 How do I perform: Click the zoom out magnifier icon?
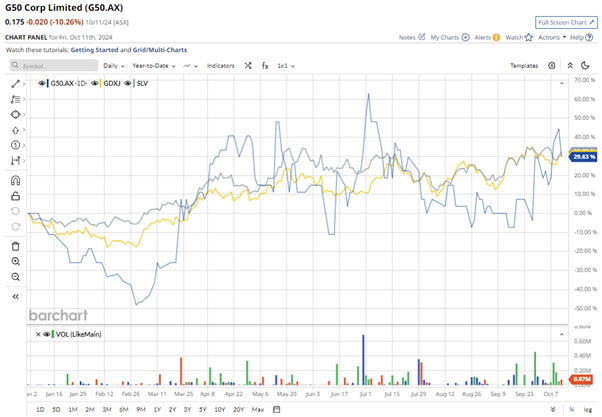[16, 277]
